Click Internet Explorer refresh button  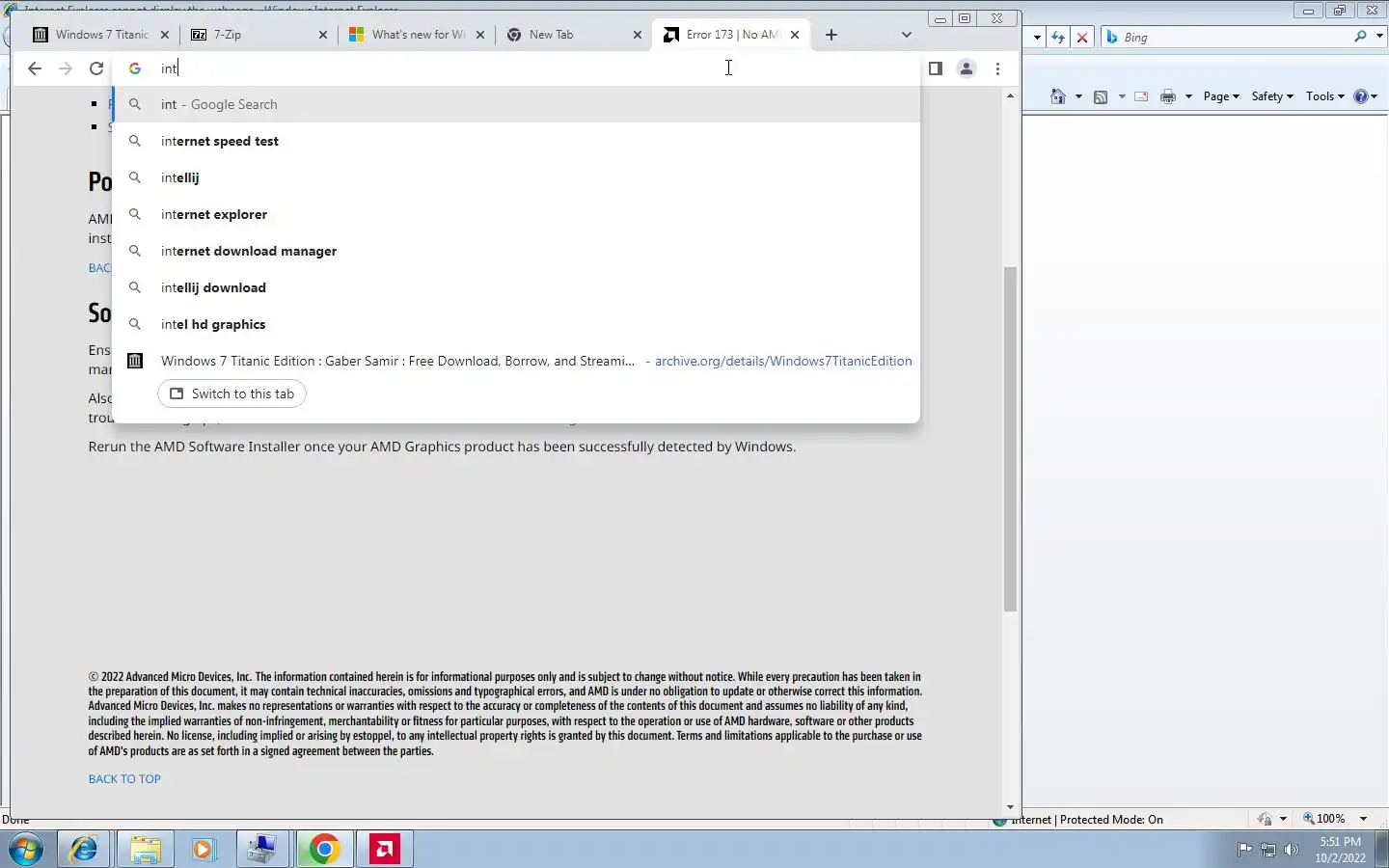1059,37
